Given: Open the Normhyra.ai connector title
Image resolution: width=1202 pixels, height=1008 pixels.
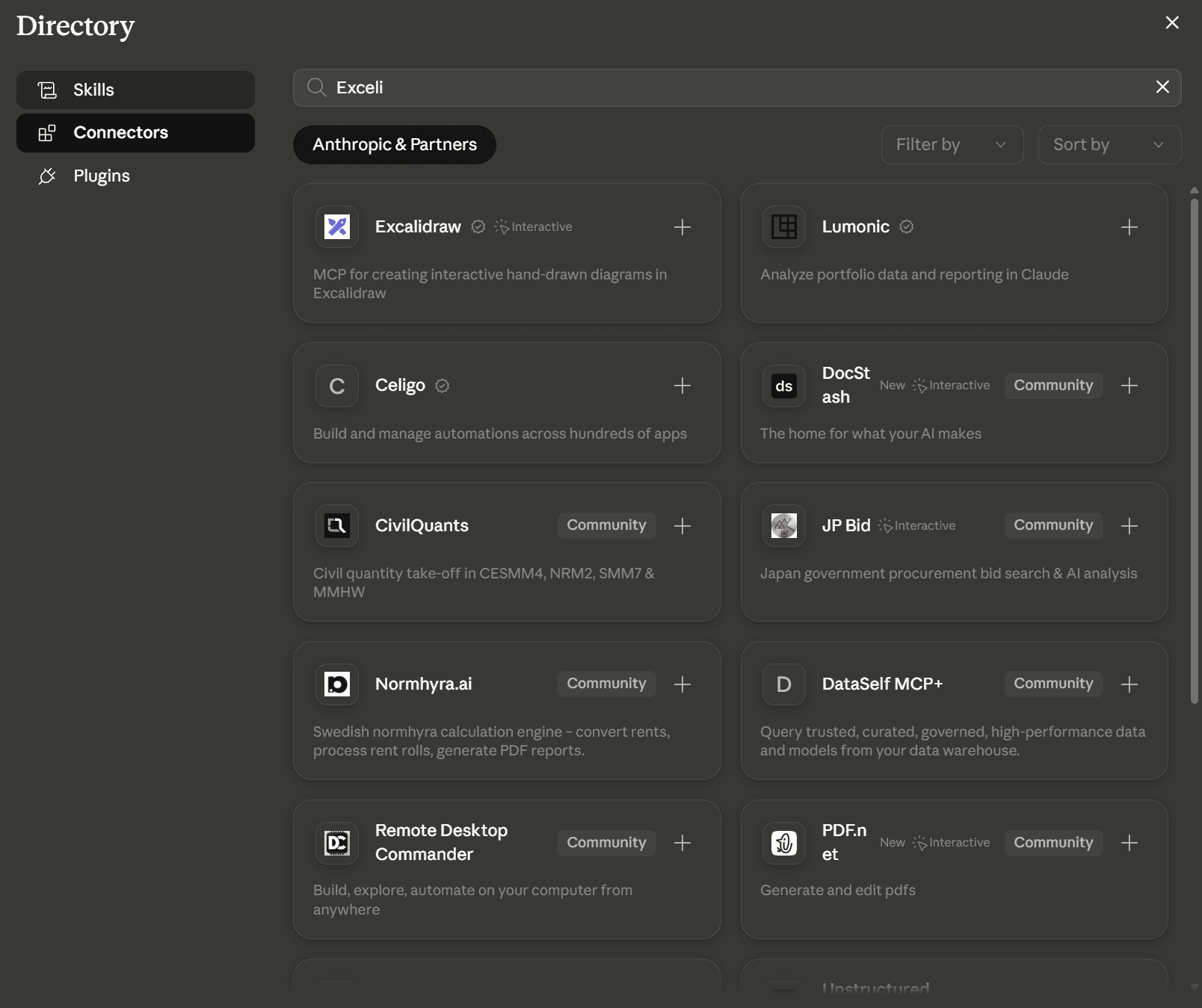Looking at the screenshot, I should click(423, 684).
